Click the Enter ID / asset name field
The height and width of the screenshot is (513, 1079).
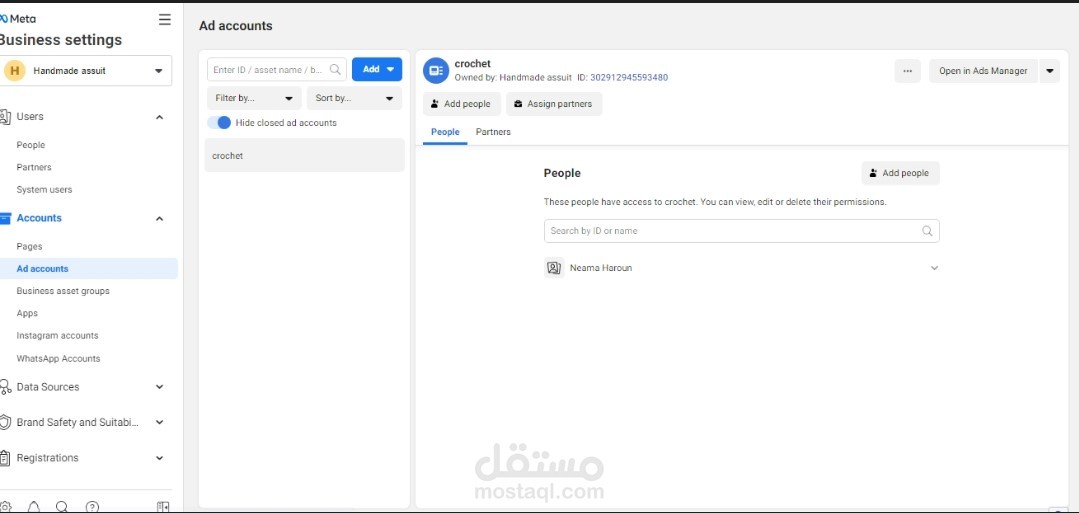277,70
